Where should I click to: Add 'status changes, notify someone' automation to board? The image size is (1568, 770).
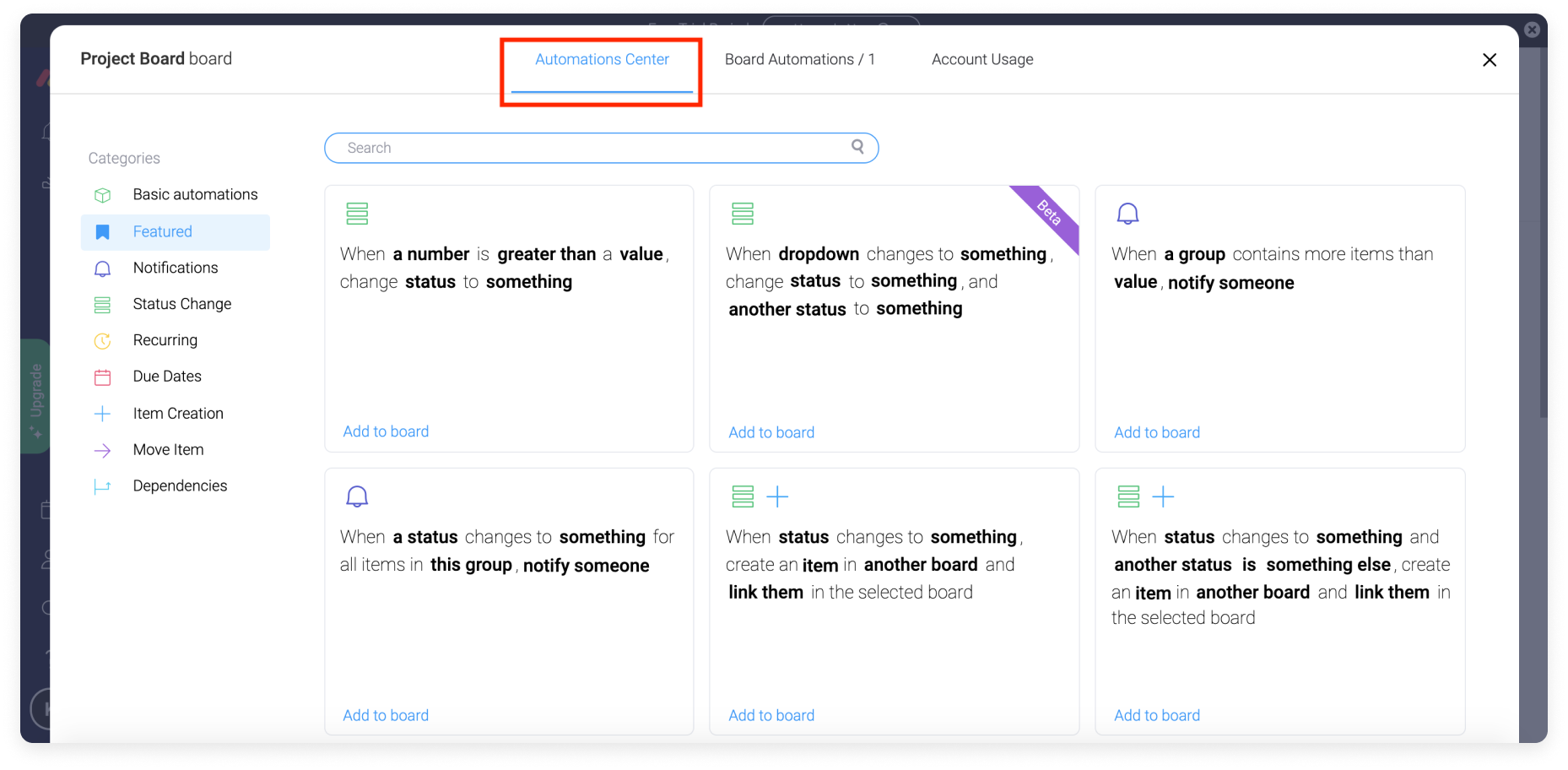coord(386,715)
